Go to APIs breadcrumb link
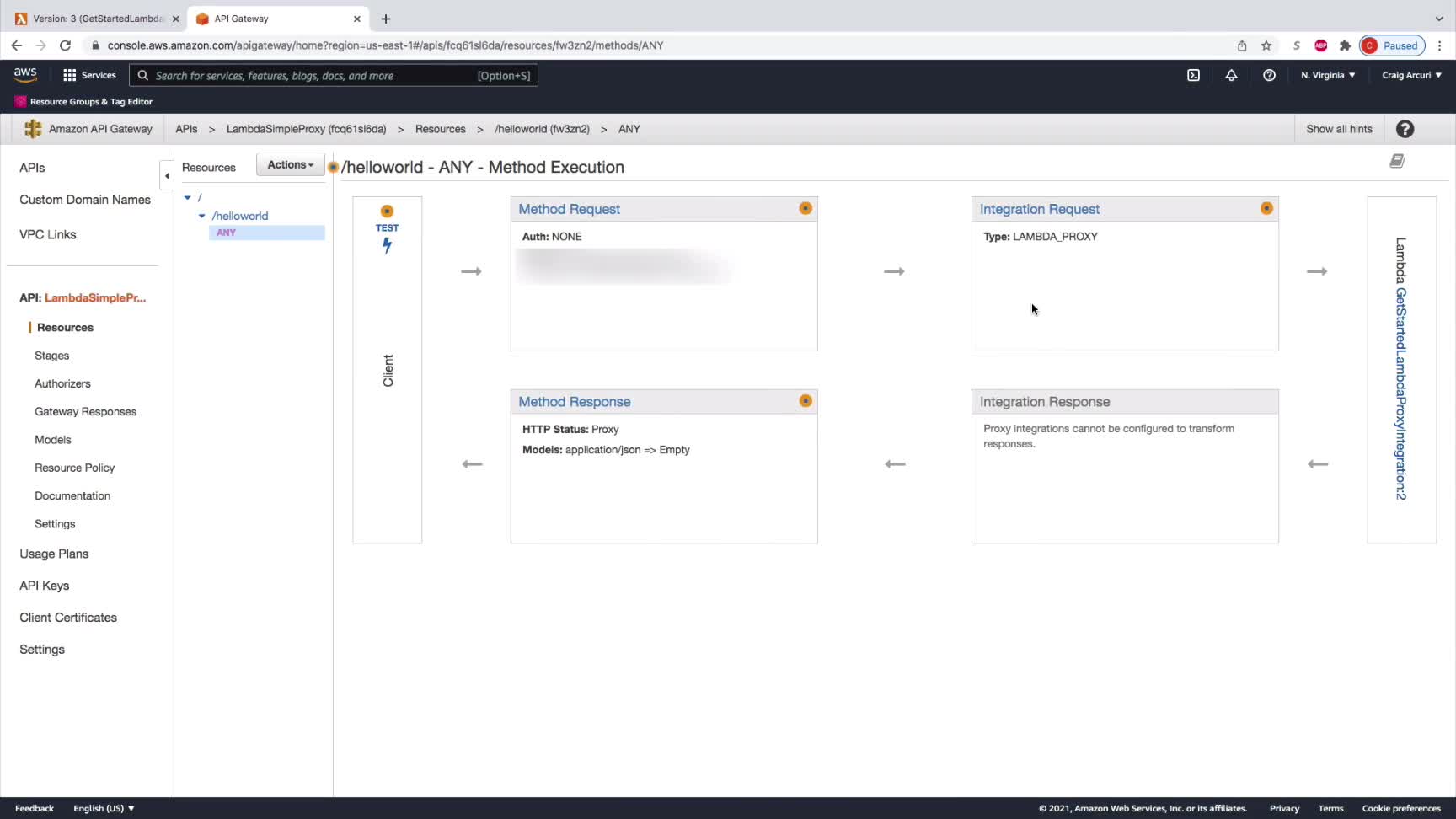1456x819 pixels. click(186, 129)
